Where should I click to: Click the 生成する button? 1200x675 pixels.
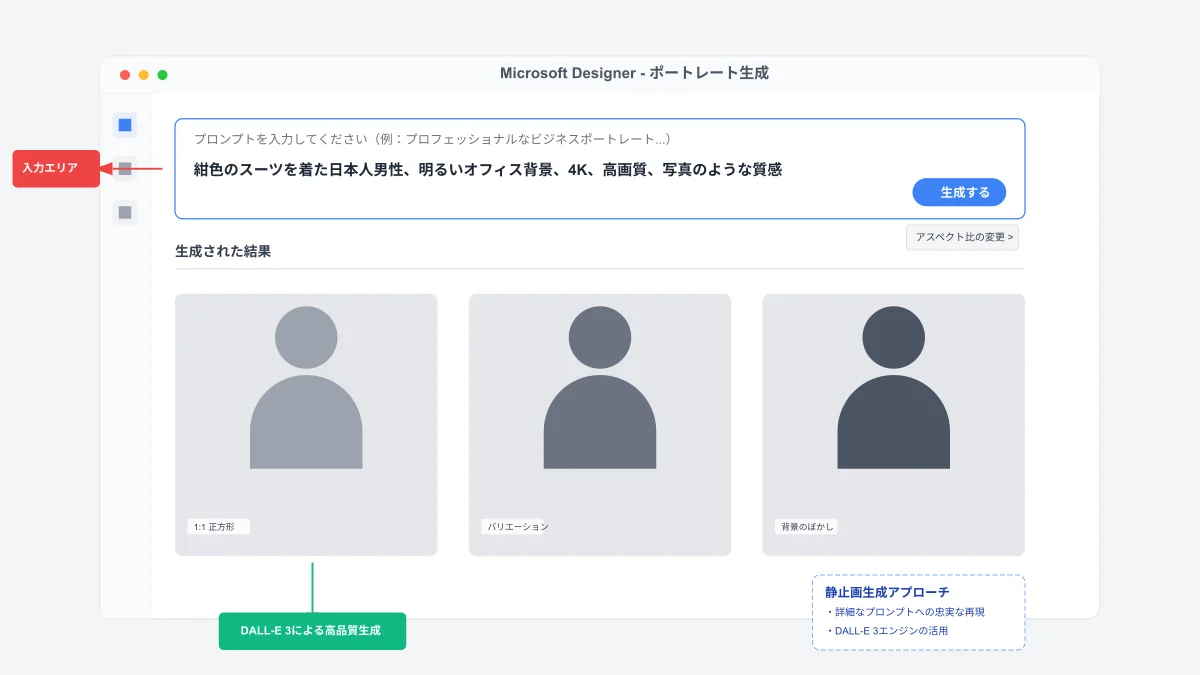point(959,192)
